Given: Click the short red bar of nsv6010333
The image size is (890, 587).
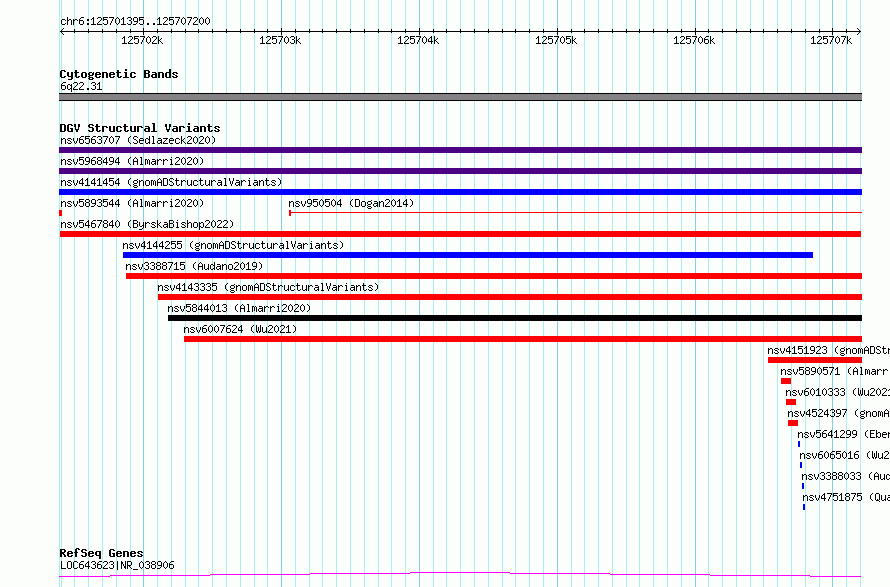Looking at the screenshot, I should pyautogui.click(x=791, y=402).
